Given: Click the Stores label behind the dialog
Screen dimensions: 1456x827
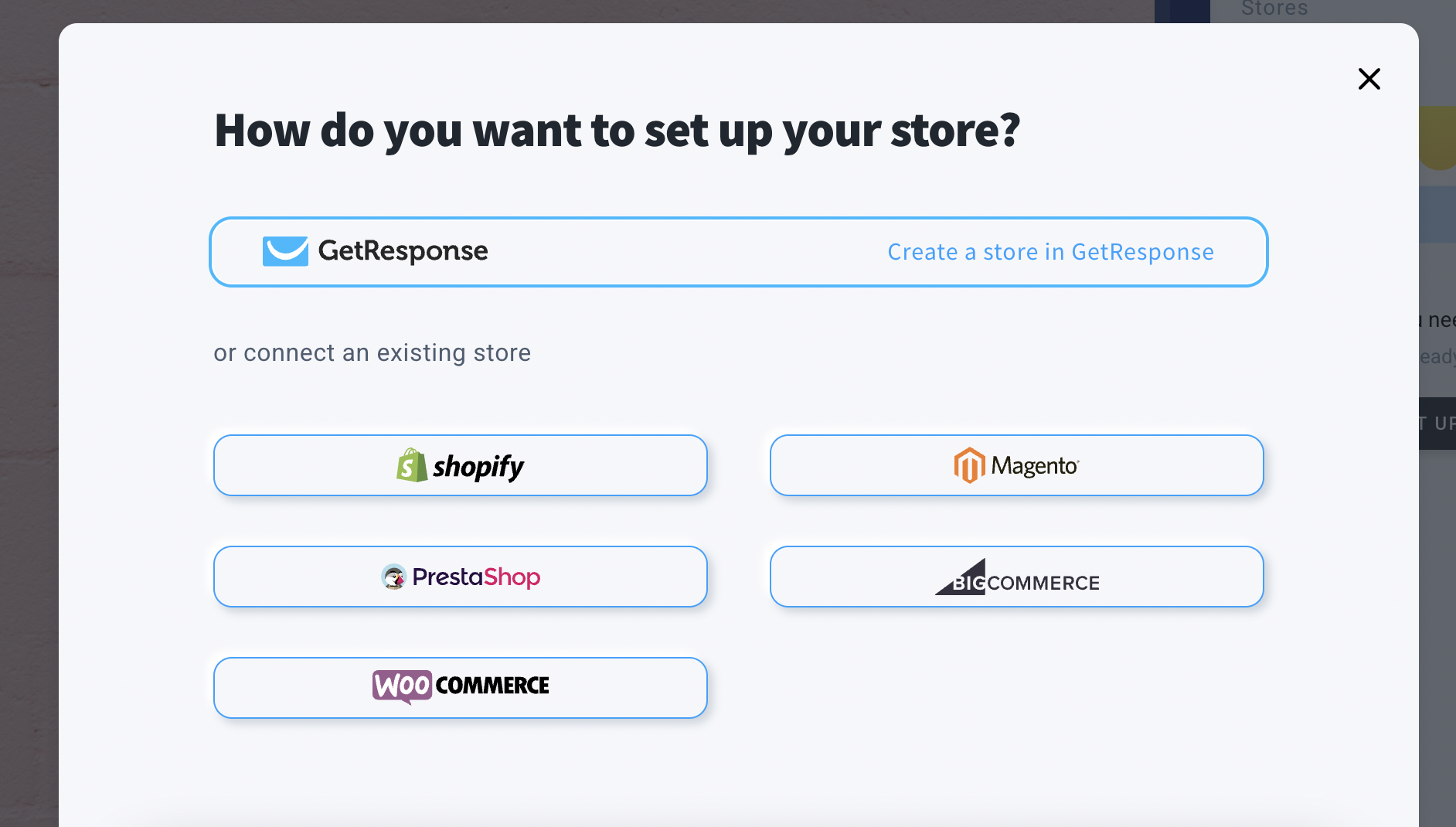Looking at the screenshot, I should coord(1274,9).
